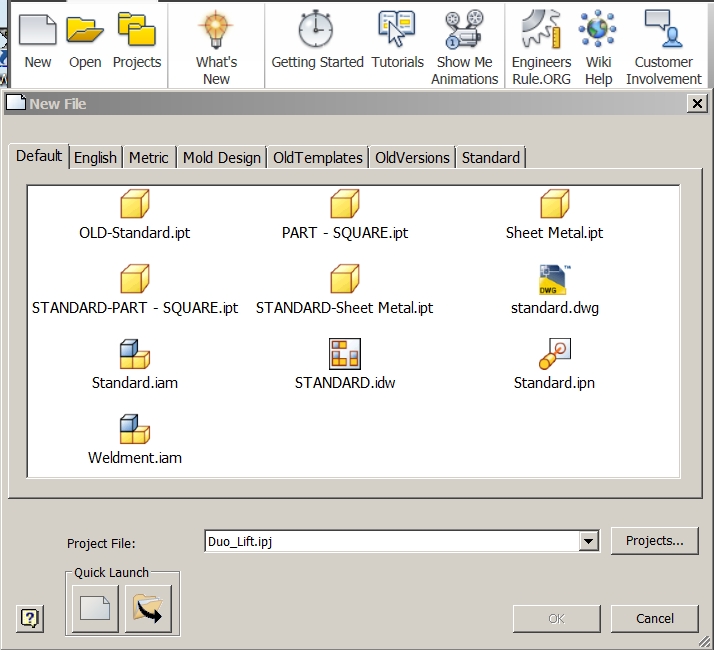Screen dimensions: 714x650
Task: Click the Weldment.iam file name text
Action: coord(135,457)
